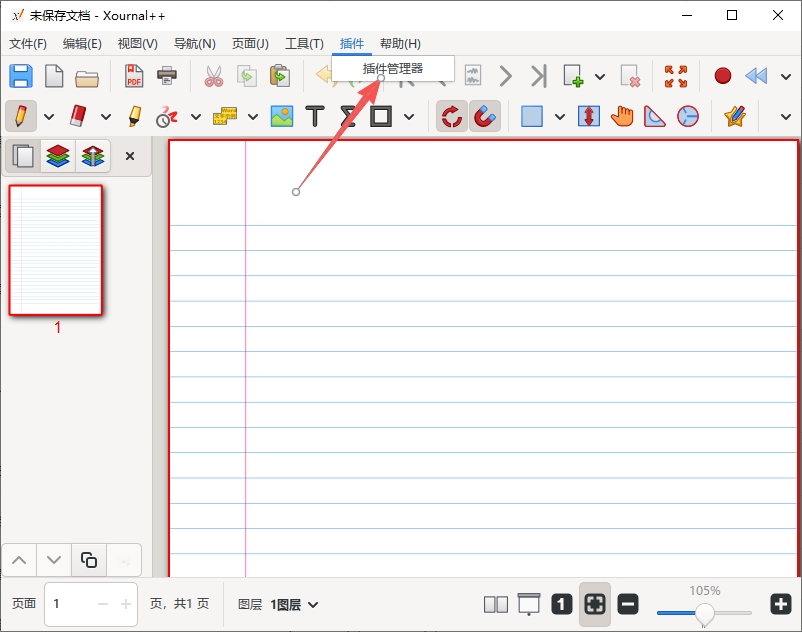Expand the insert page dropdown arrow
The height and width of the screenshot is (632, 802).
click(600, 77)
